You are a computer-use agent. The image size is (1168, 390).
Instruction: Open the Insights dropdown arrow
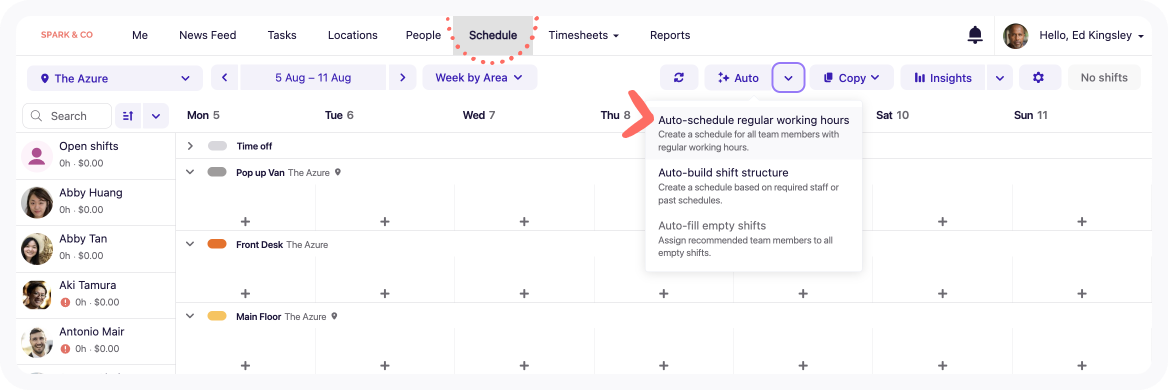coord(1000,77)
